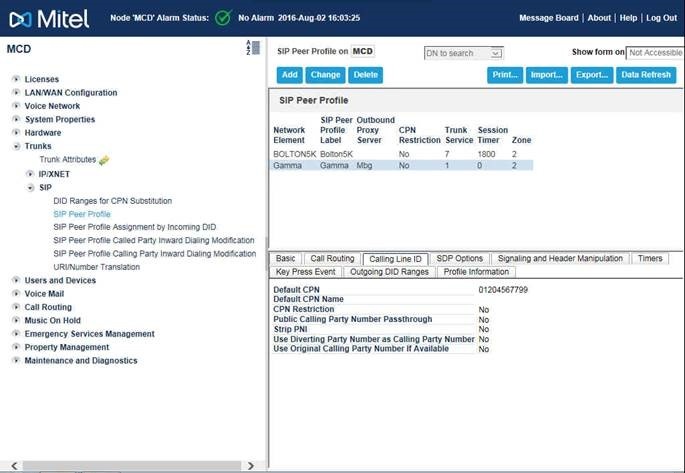Expand the Hardware node

click(16, 132)
